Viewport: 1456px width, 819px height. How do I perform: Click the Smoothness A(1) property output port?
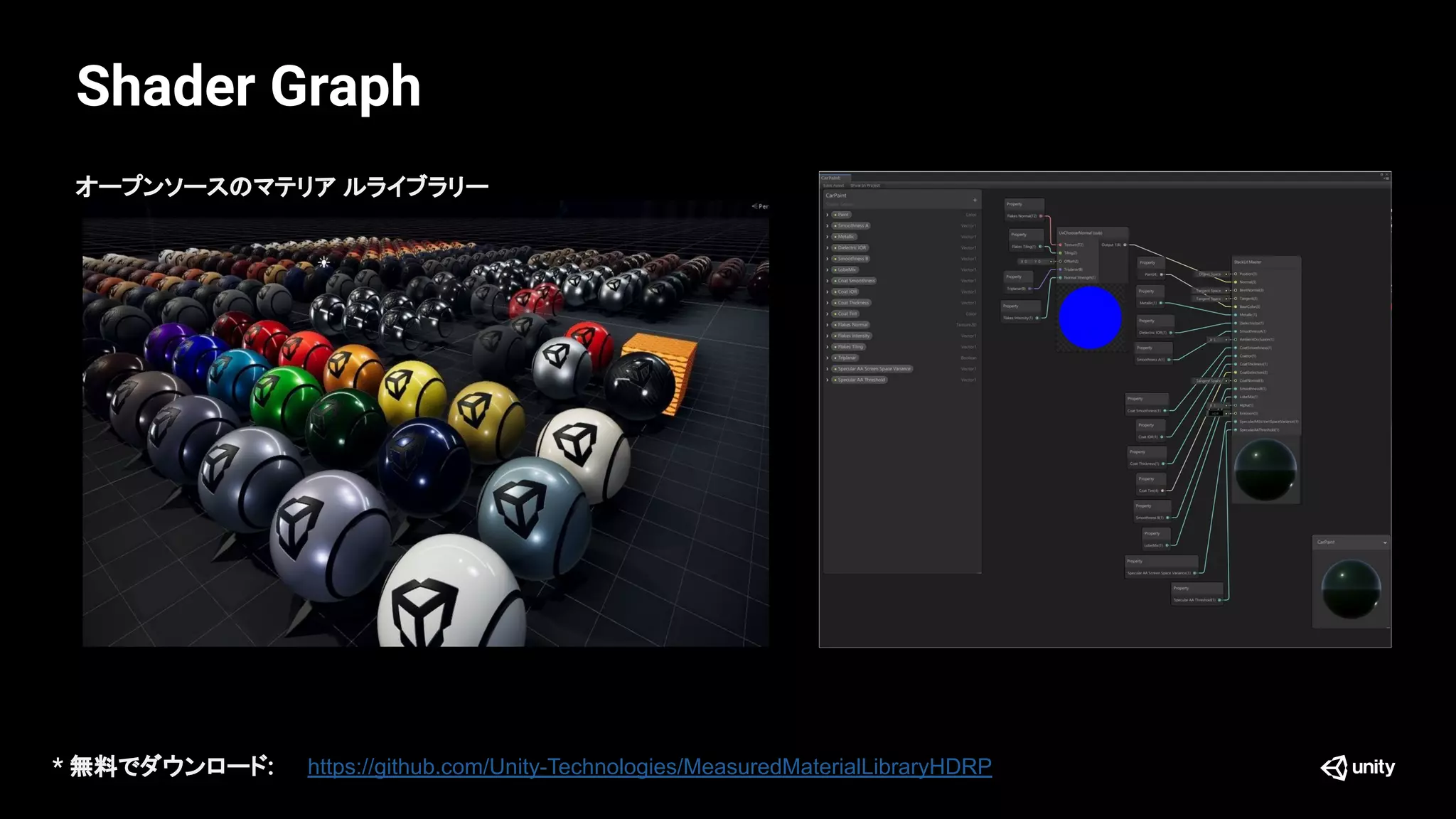1169,360
